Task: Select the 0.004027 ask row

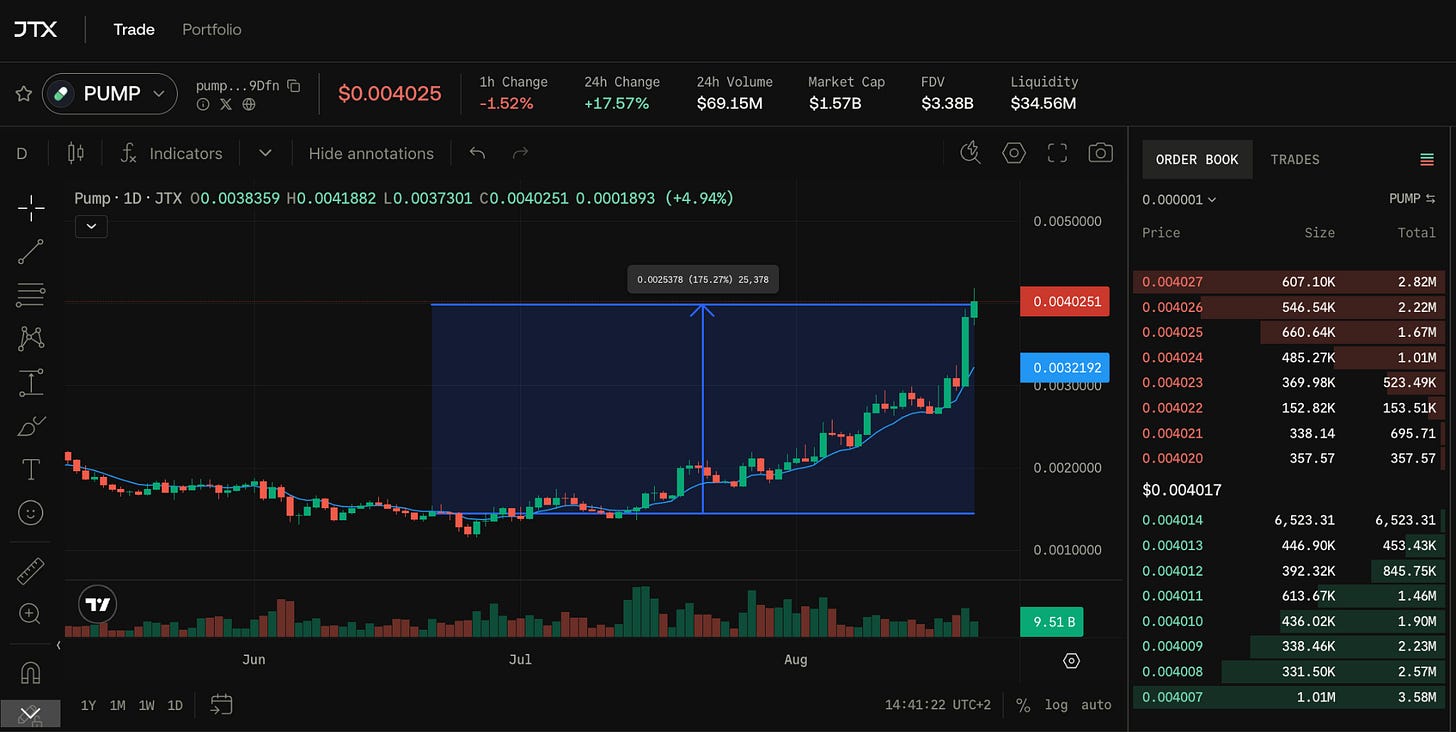Action: (1289, 282)
